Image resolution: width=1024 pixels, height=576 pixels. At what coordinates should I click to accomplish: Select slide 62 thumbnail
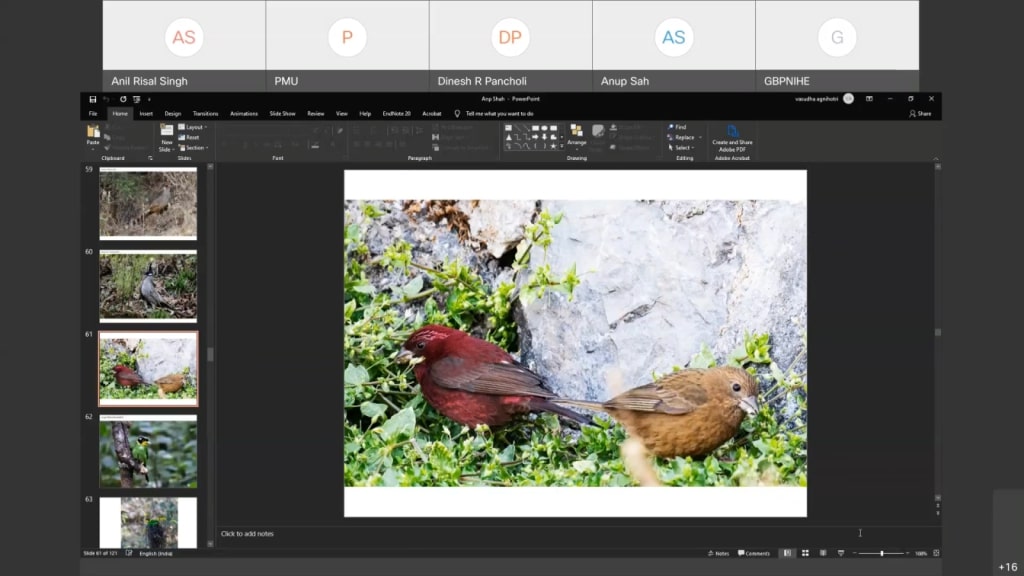pyautogui.click(x=148, y=451)
